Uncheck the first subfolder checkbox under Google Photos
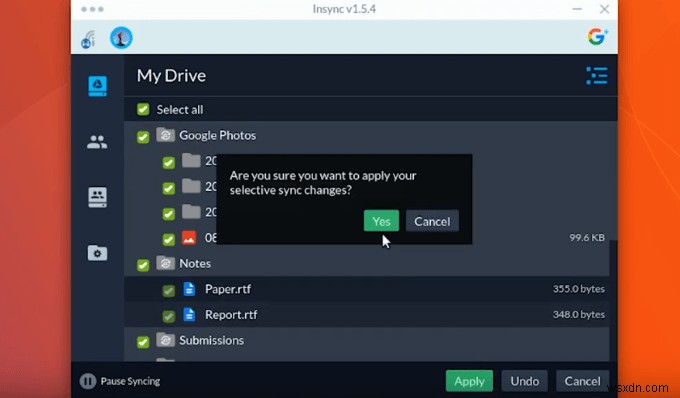The width and height of the screenshot is (680, 398). coord(169,163)
